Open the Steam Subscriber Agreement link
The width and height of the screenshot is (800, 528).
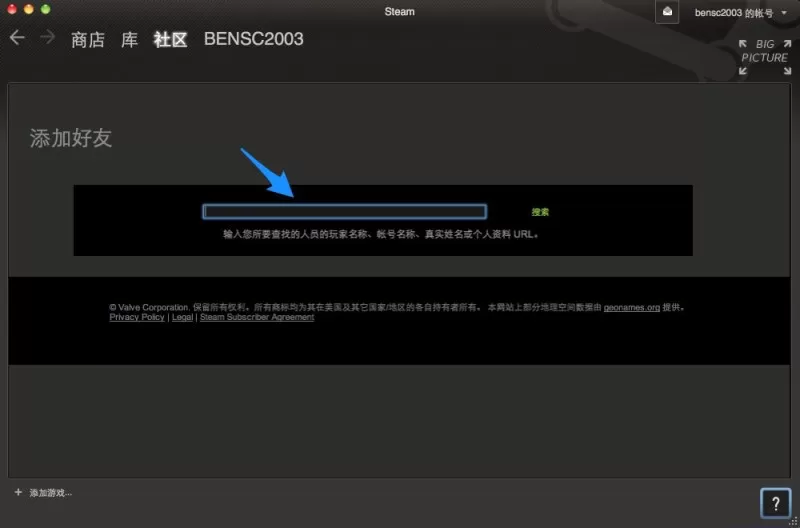[257, 317]
